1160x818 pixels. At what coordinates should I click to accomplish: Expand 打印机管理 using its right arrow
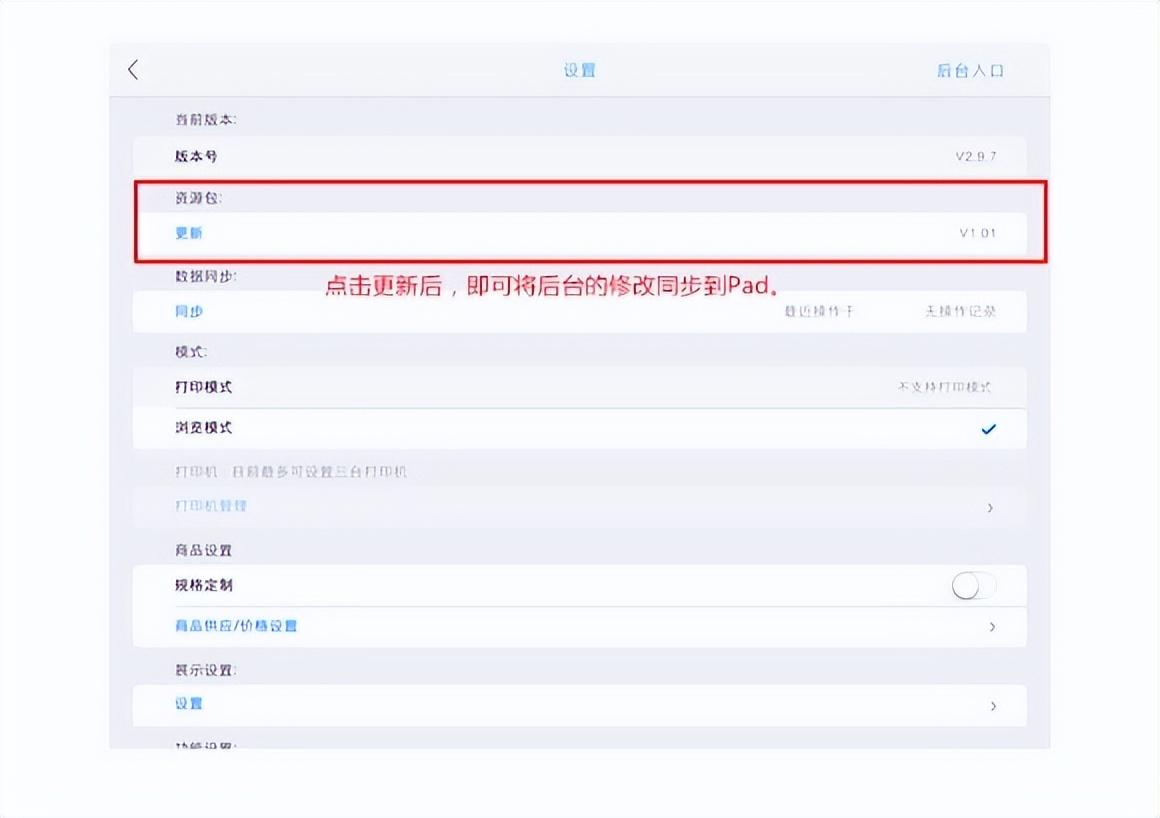tap(992, 507)
